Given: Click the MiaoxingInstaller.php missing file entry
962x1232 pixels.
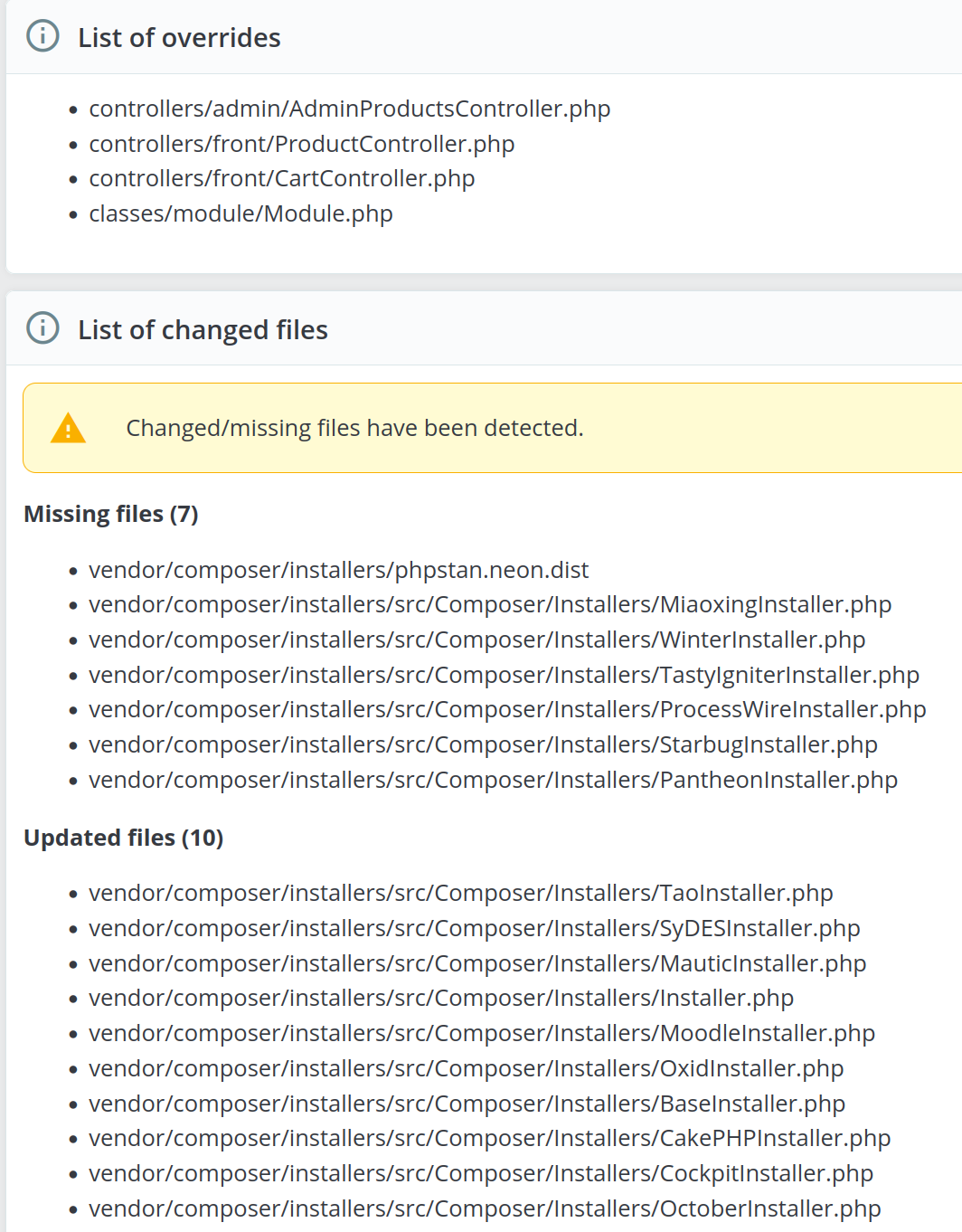Looking at the screenshot, I should (489, 604).
